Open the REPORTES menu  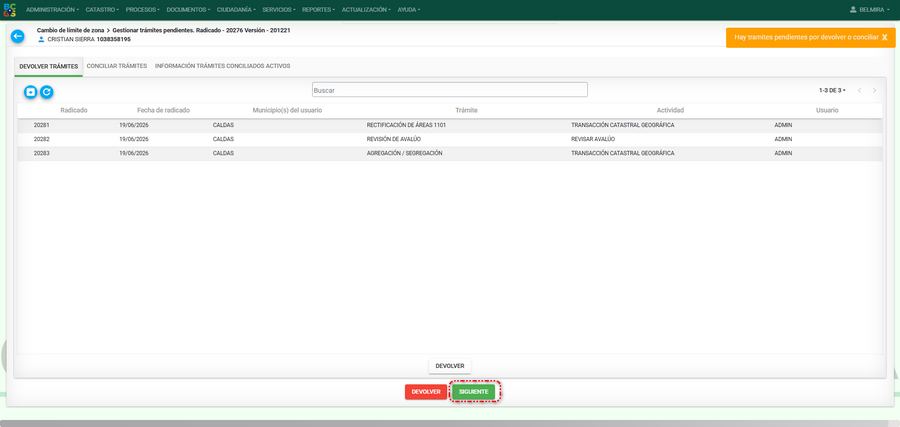tap(319, 10)
